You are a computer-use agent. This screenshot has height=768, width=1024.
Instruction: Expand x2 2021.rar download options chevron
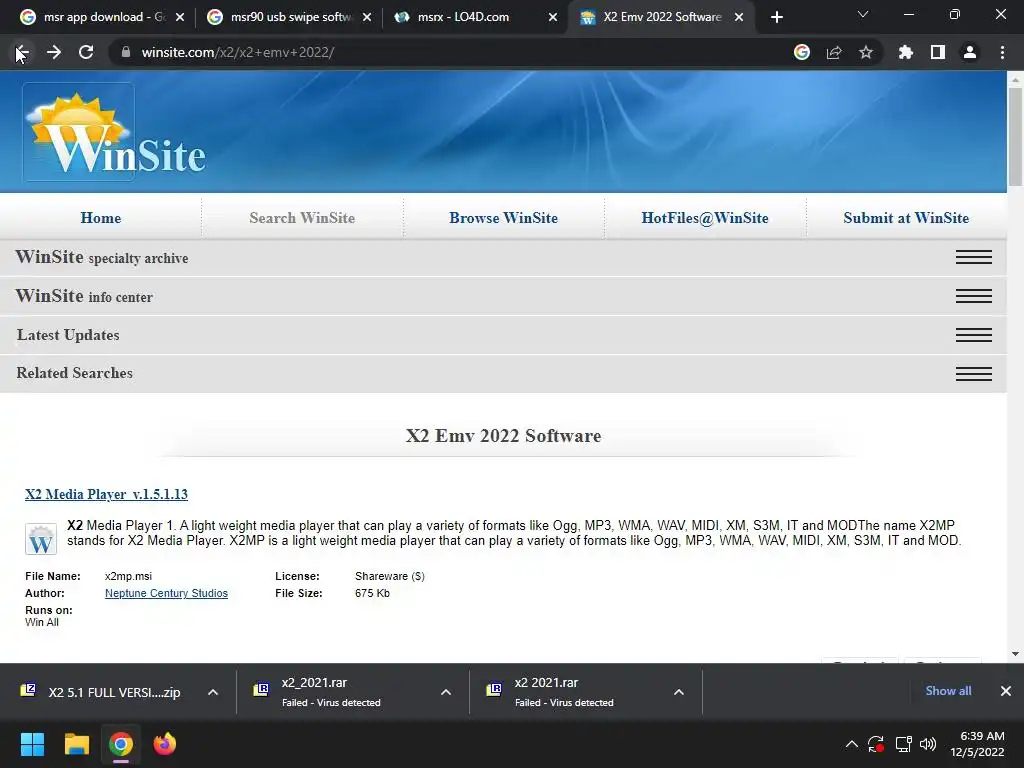[679, 692]
